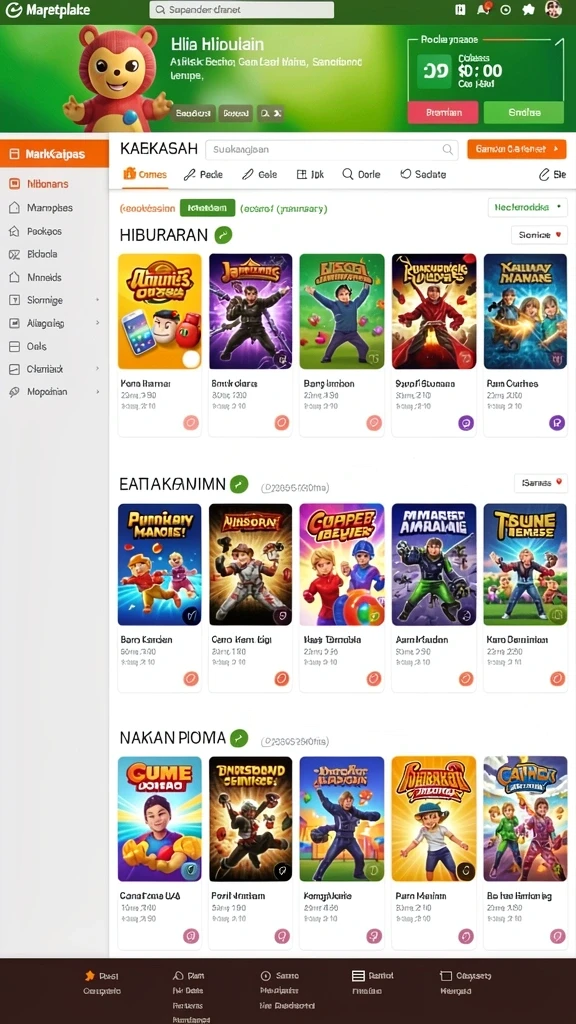Viewport: 576px width, 1024px height.
Task: Switch to the Jpk tab
Action: coord(310,174)
